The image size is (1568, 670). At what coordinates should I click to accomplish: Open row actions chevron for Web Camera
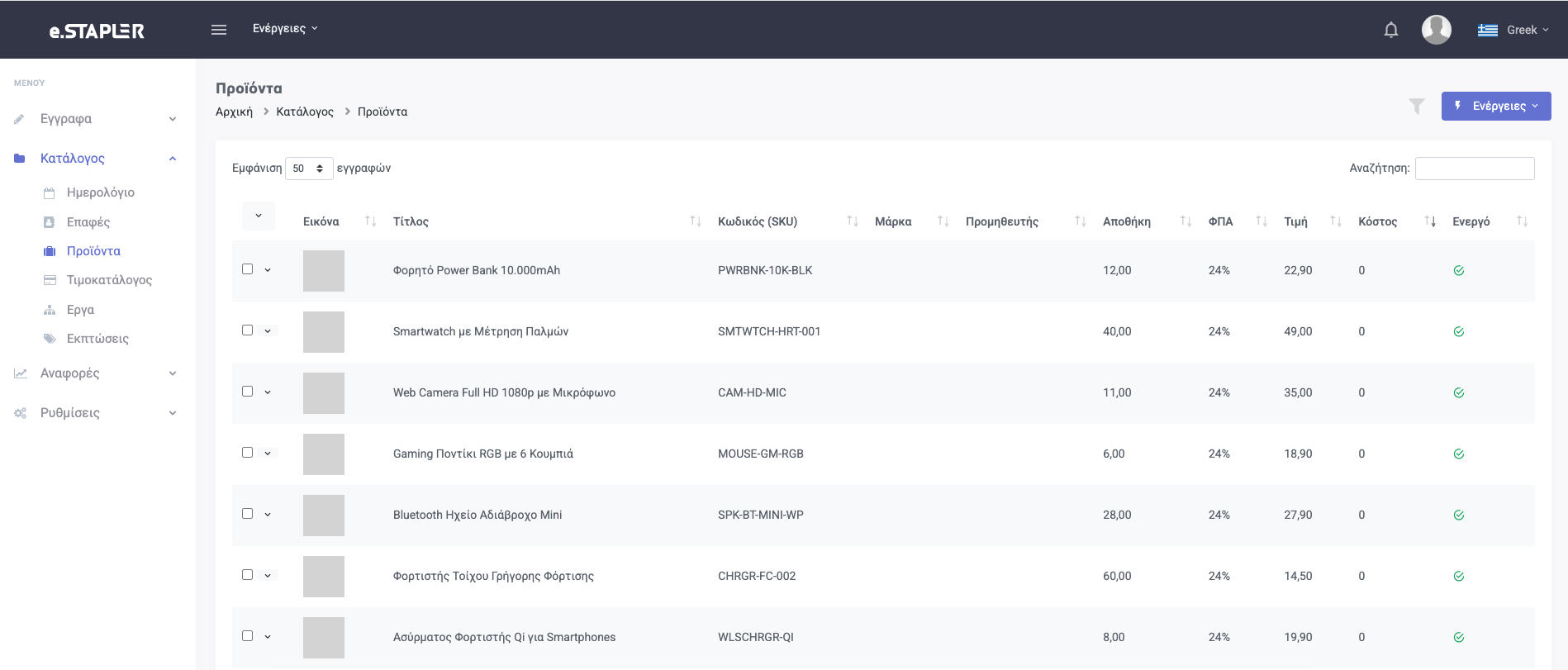pyautogui.click(x=268, y=392)
